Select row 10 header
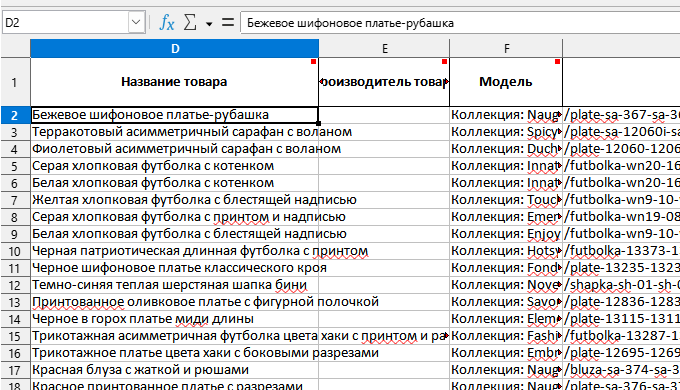The height and width of the screenshot is (390, 680). click(x=14, y=251)
